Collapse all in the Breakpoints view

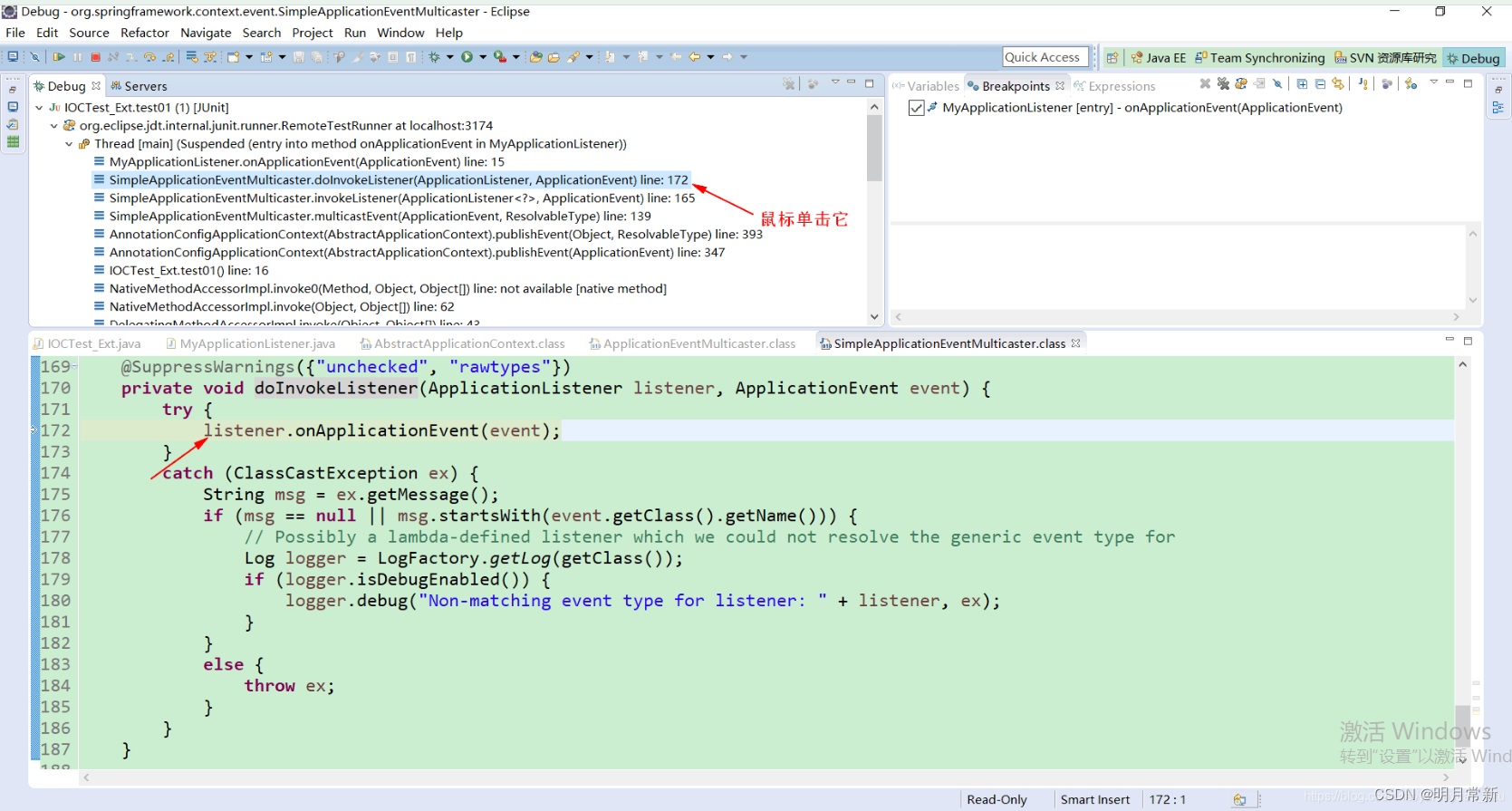(x=1320, y=84)
